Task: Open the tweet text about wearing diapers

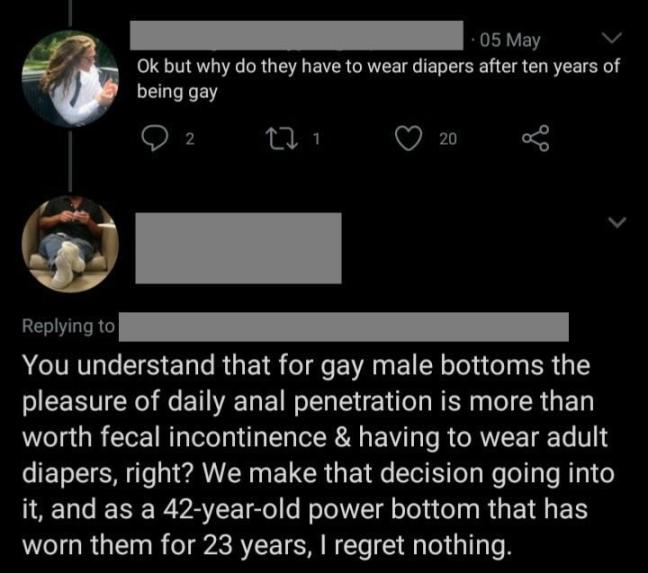Action: point(378,78)
